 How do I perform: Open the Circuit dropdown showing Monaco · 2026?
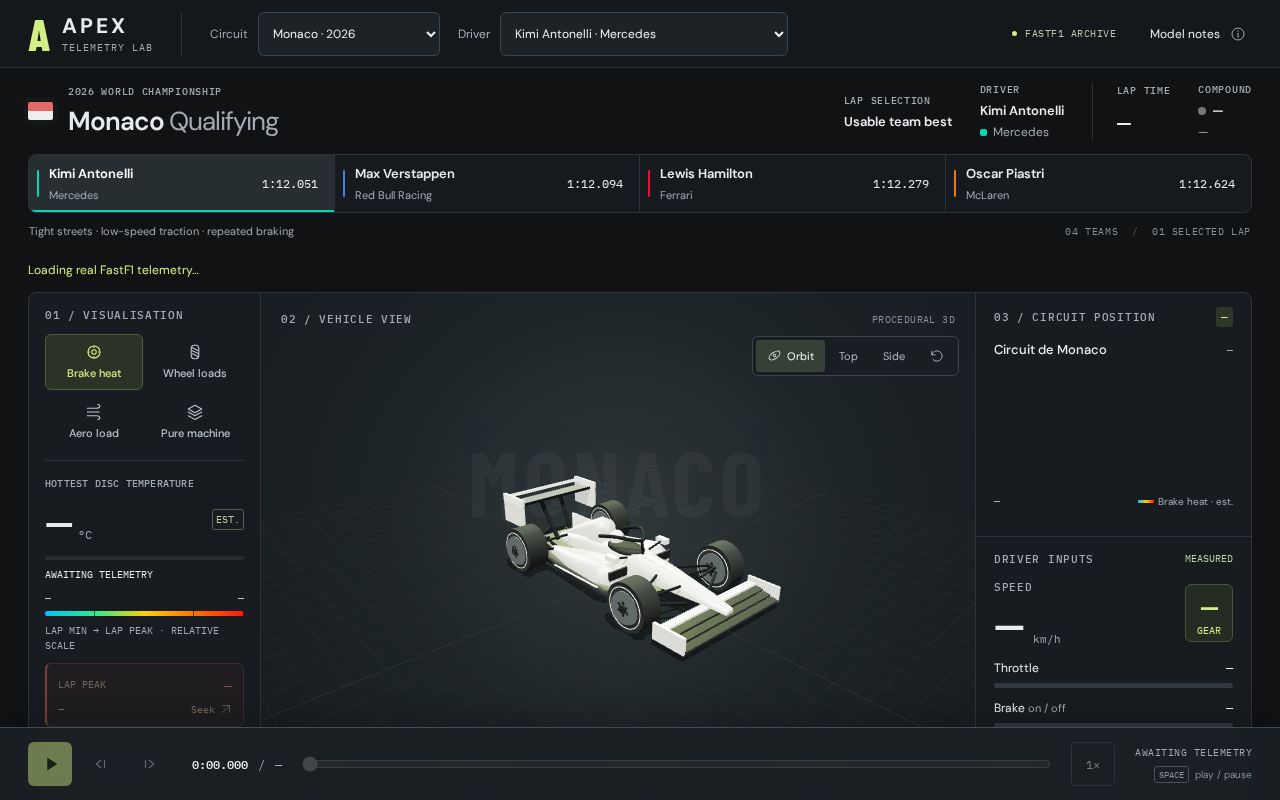349,34
